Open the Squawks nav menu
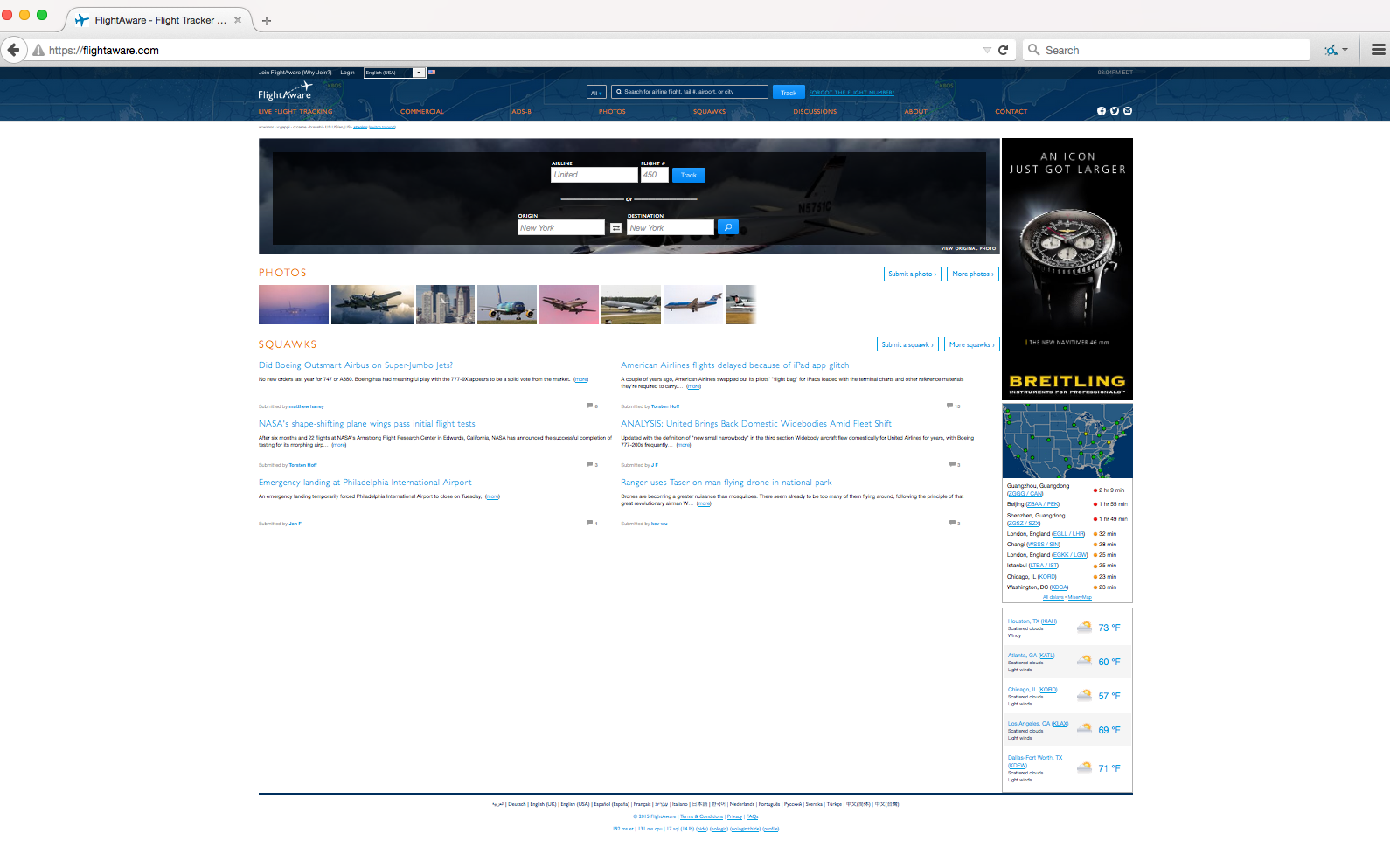1390x868 pixels. click(x=710, y=112)
